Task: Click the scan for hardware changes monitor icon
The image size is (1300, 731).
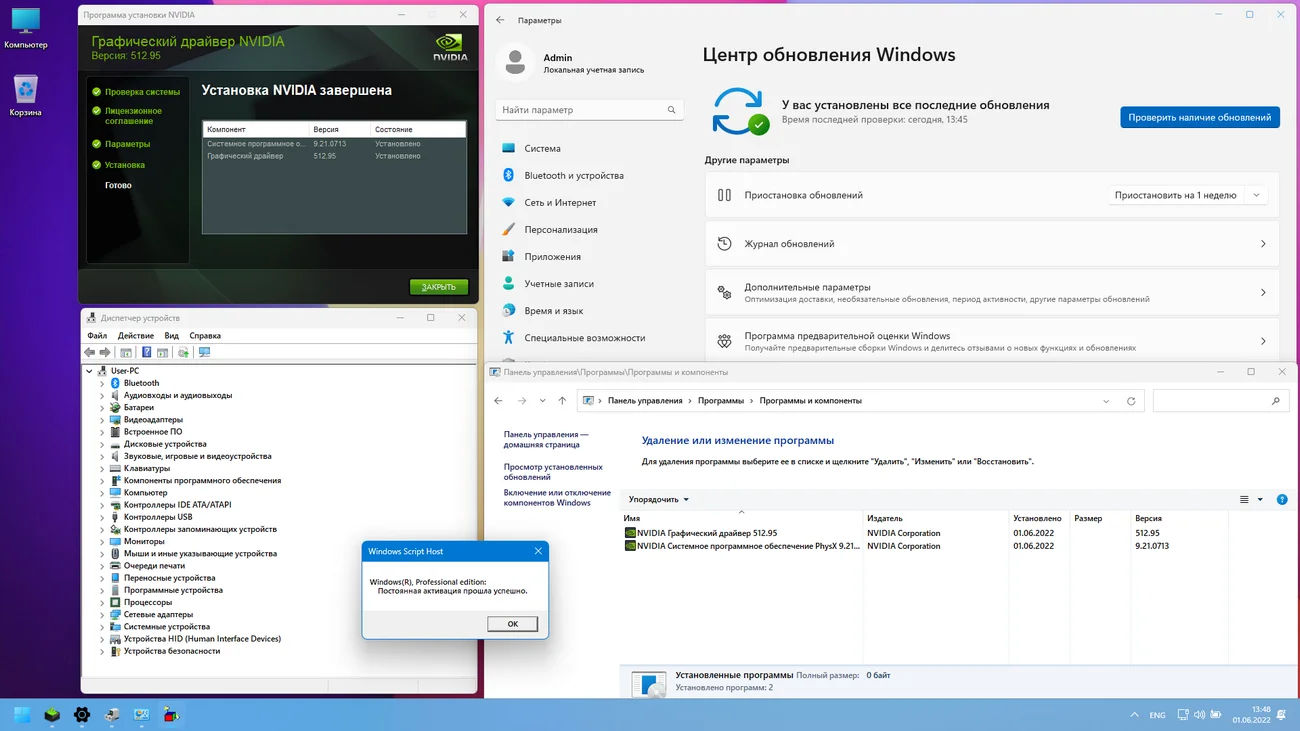Action: tap(204, 352)
